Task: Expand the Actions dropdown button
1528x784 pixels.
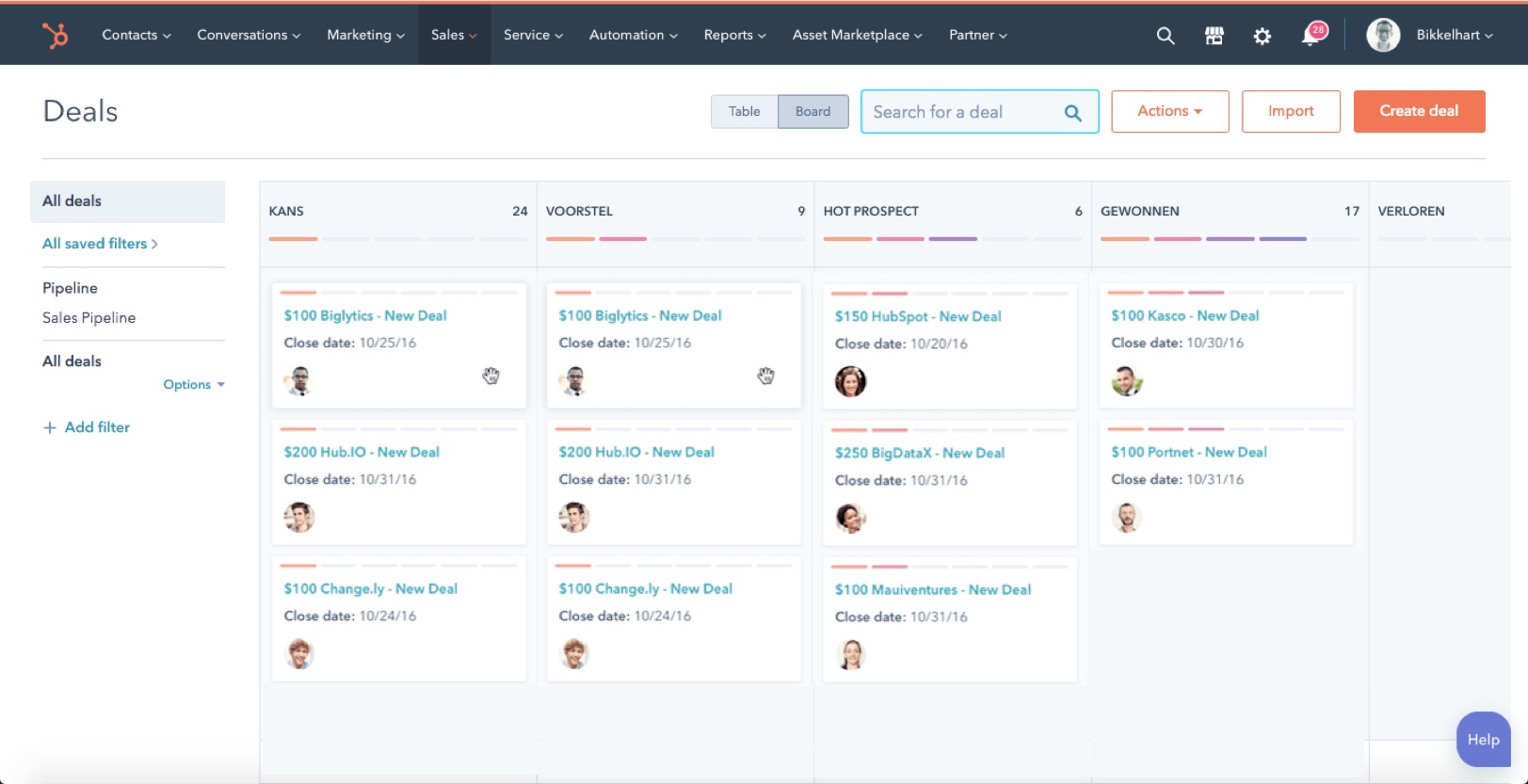Action: (x=1170, y=111)
